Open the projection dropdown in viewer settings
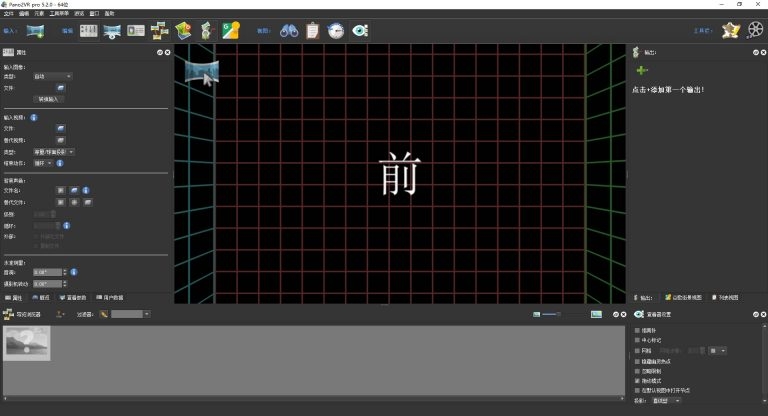 tap(666, 401)
